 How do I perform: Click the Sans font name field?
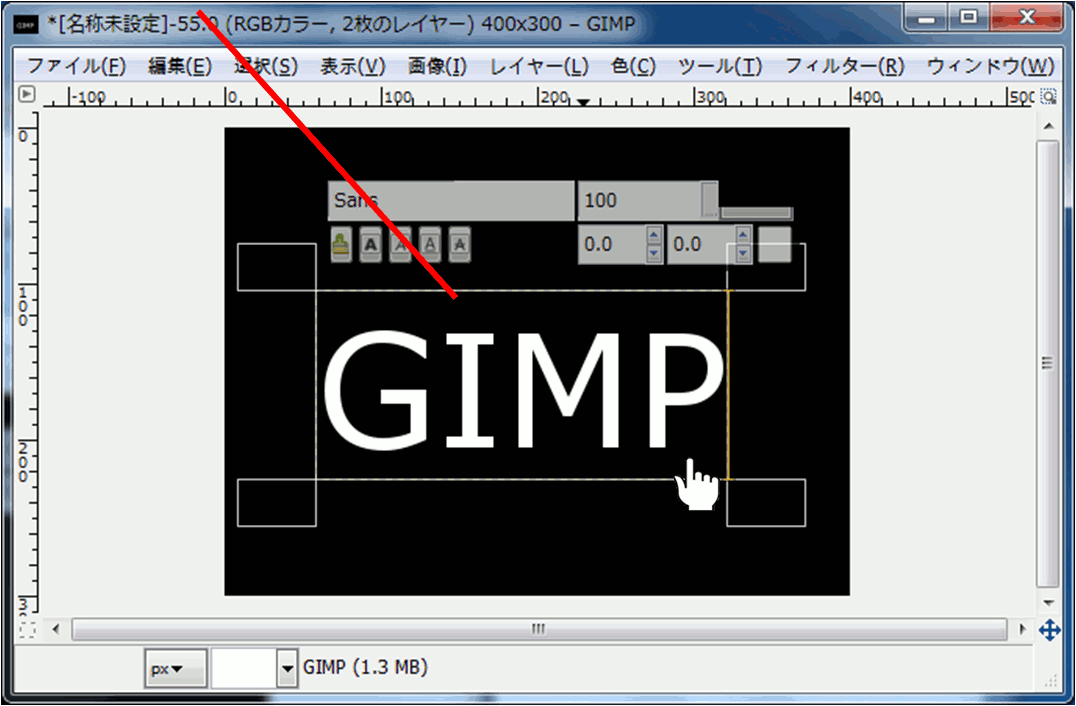coord(450,200)
